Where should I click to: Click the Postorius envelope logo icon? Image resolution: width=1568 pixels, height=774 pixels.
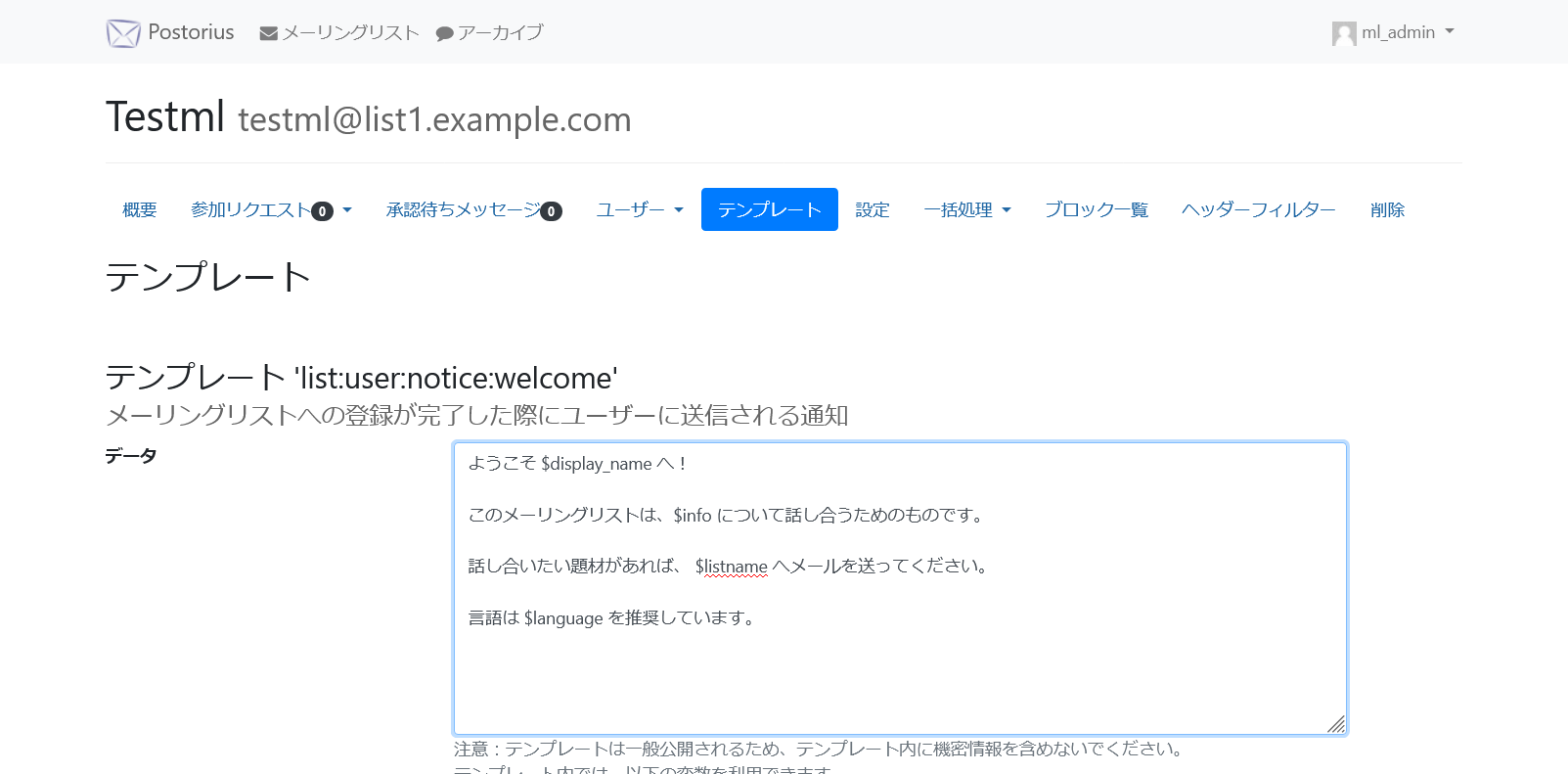point(123,33)
